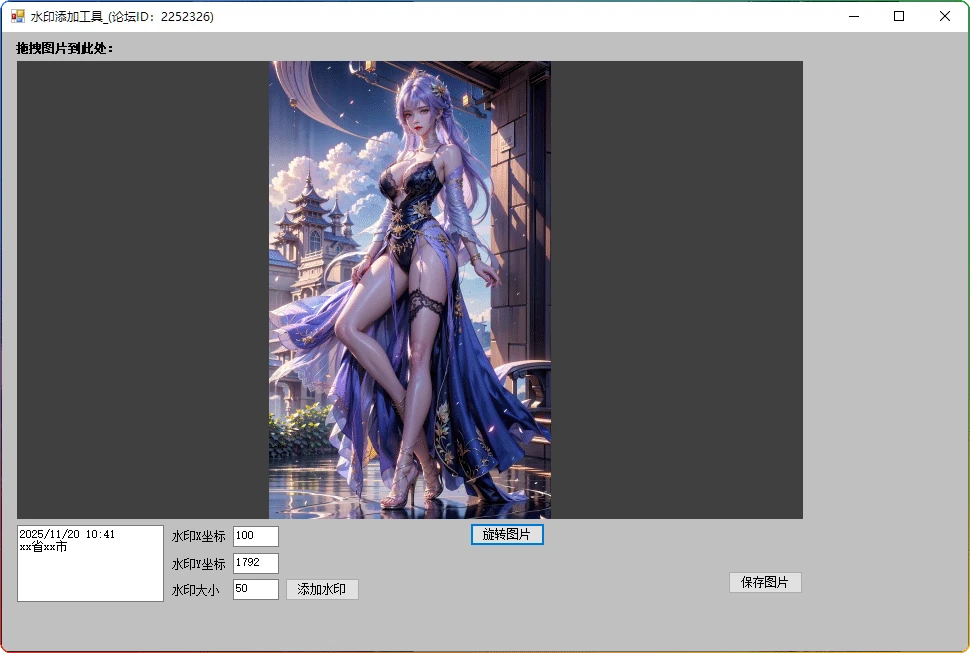Image resolution: width=970 pixels, height=653 pixels.
Task: Focus the 水印Y坐标 field showing 1792
Action: (x=255, y=564)
